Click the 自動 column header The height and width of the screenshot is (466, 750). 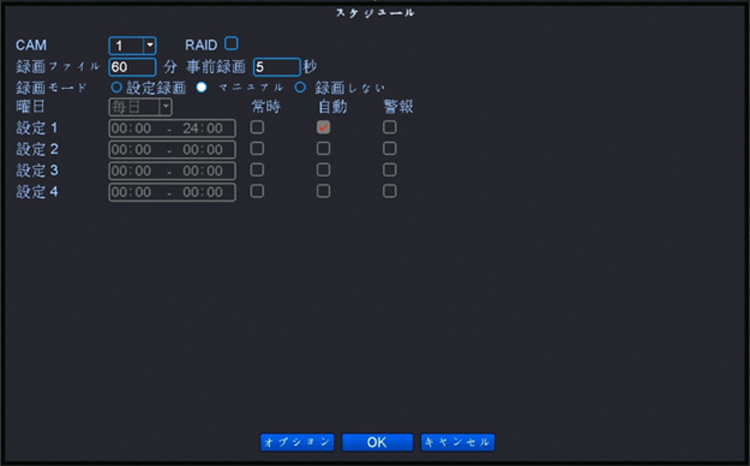click(332, 106)
